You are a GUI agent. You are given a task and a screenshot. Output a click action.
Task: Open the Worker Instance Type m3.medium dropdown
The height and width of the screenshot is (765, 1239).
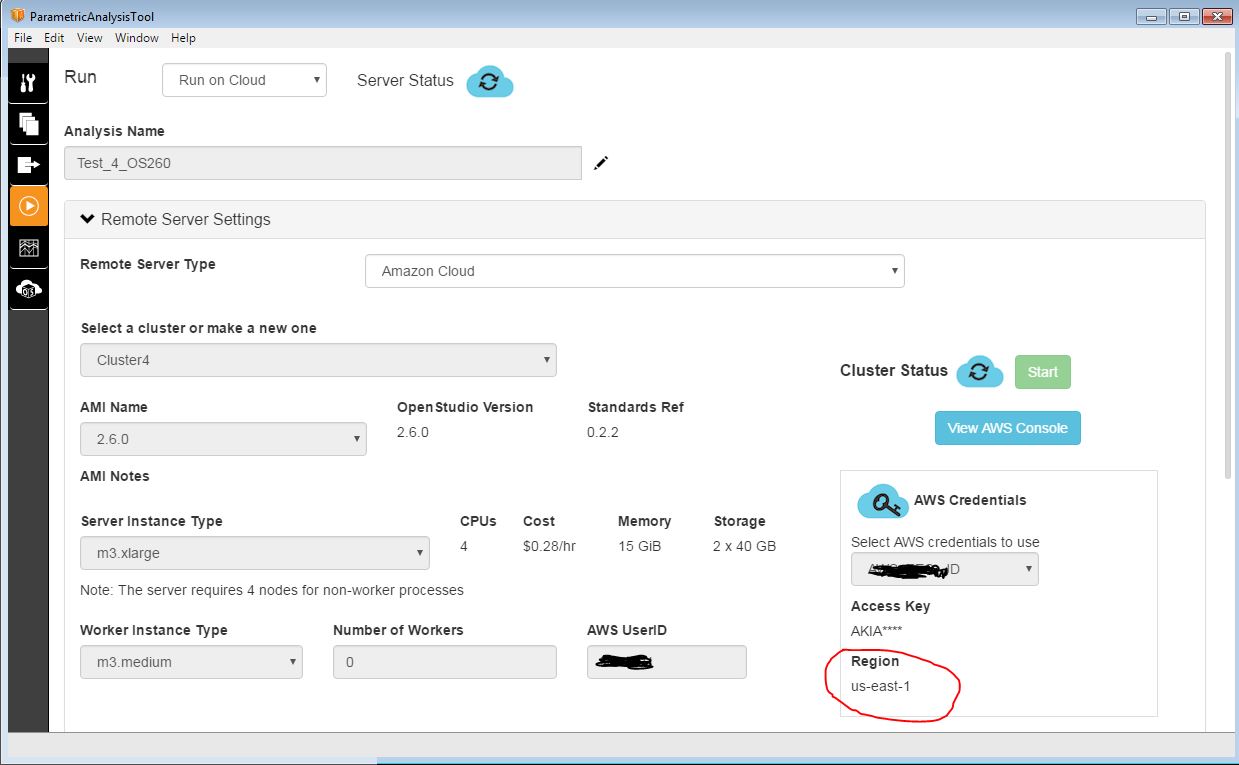click(191, 662)
